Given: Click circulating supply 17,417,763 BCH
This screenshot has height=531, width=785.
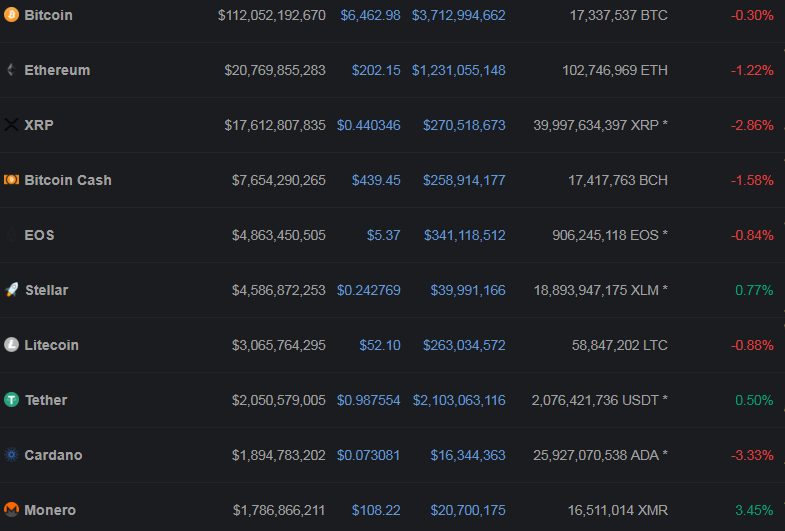Looking at the screenshot, I should pos(618,181).
